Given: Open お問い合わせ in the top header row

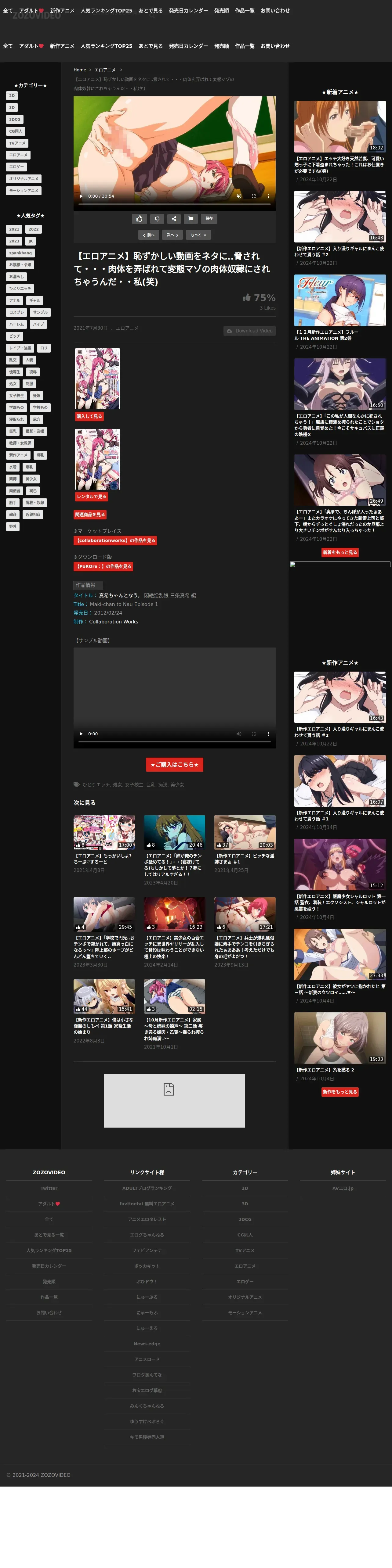Looking at the screenshot, I should (275, 11).
